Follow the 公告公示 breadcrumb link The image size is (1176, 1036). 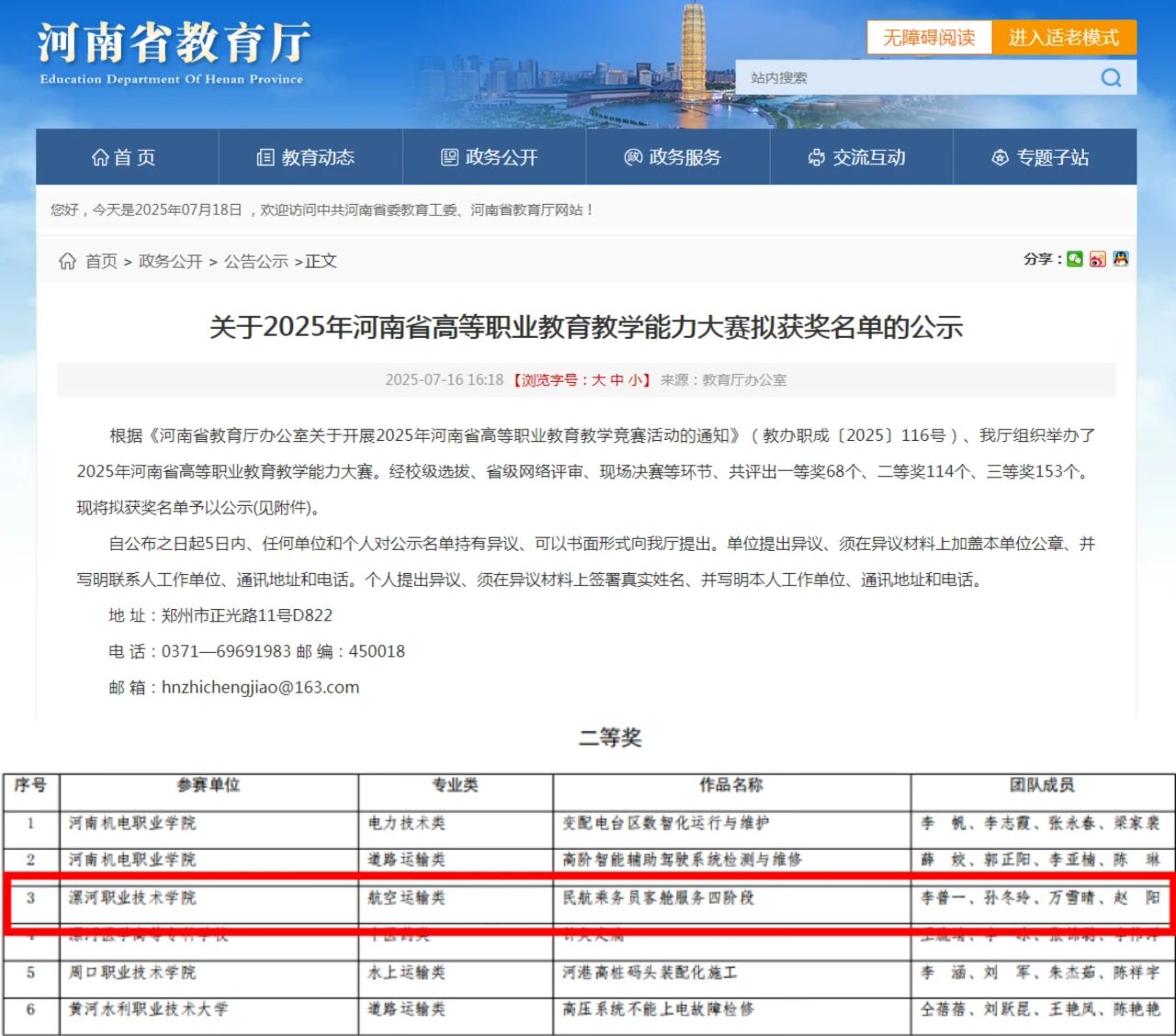pos(255,262)
